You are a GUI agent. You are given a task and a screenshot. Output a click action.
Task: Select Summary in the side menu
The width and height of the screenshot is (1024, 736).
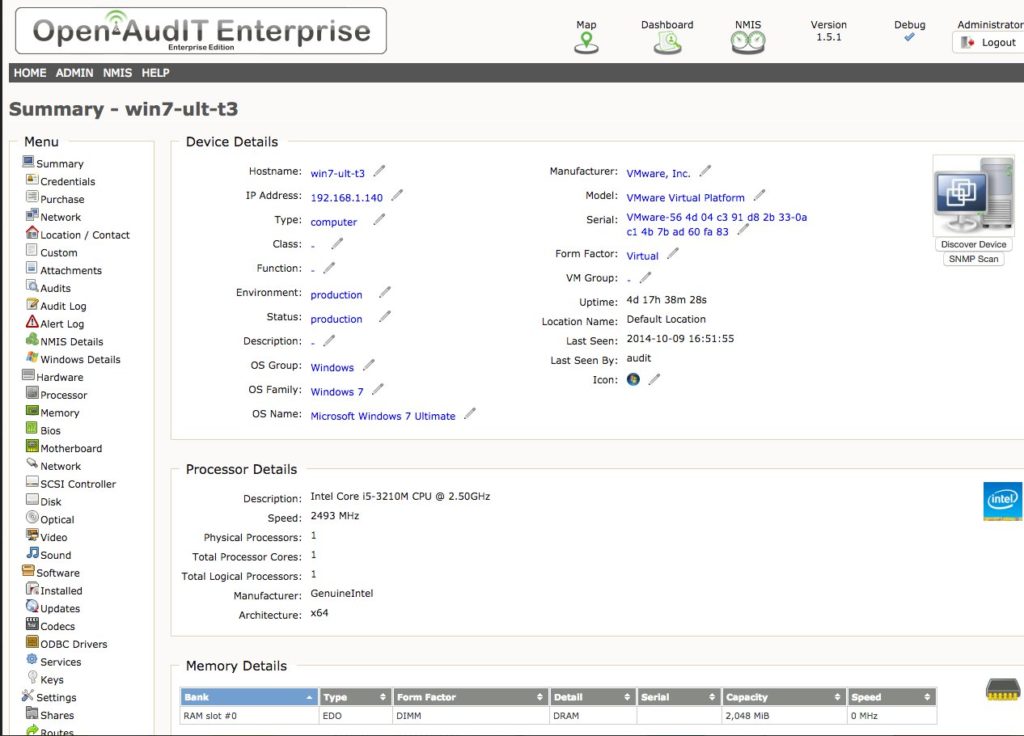(59, 163)
